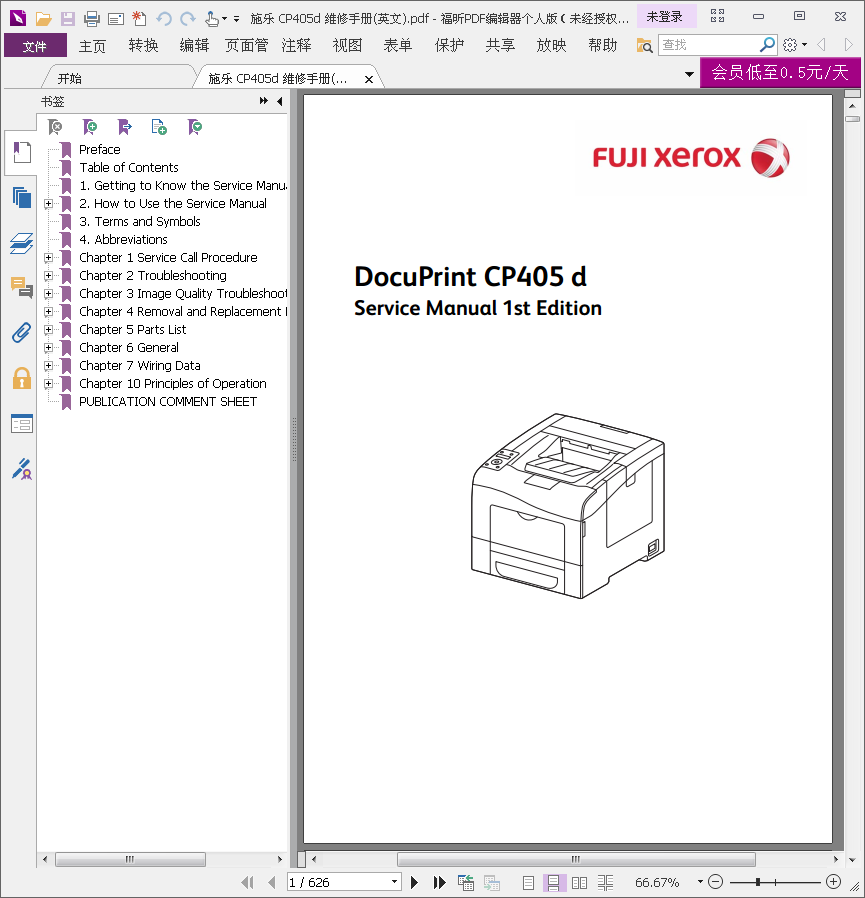This screenshot has height=898, width=865.
Task: Open the digital signatures sidebar icon
Action: pyautogui.click(x=22, y=468)
